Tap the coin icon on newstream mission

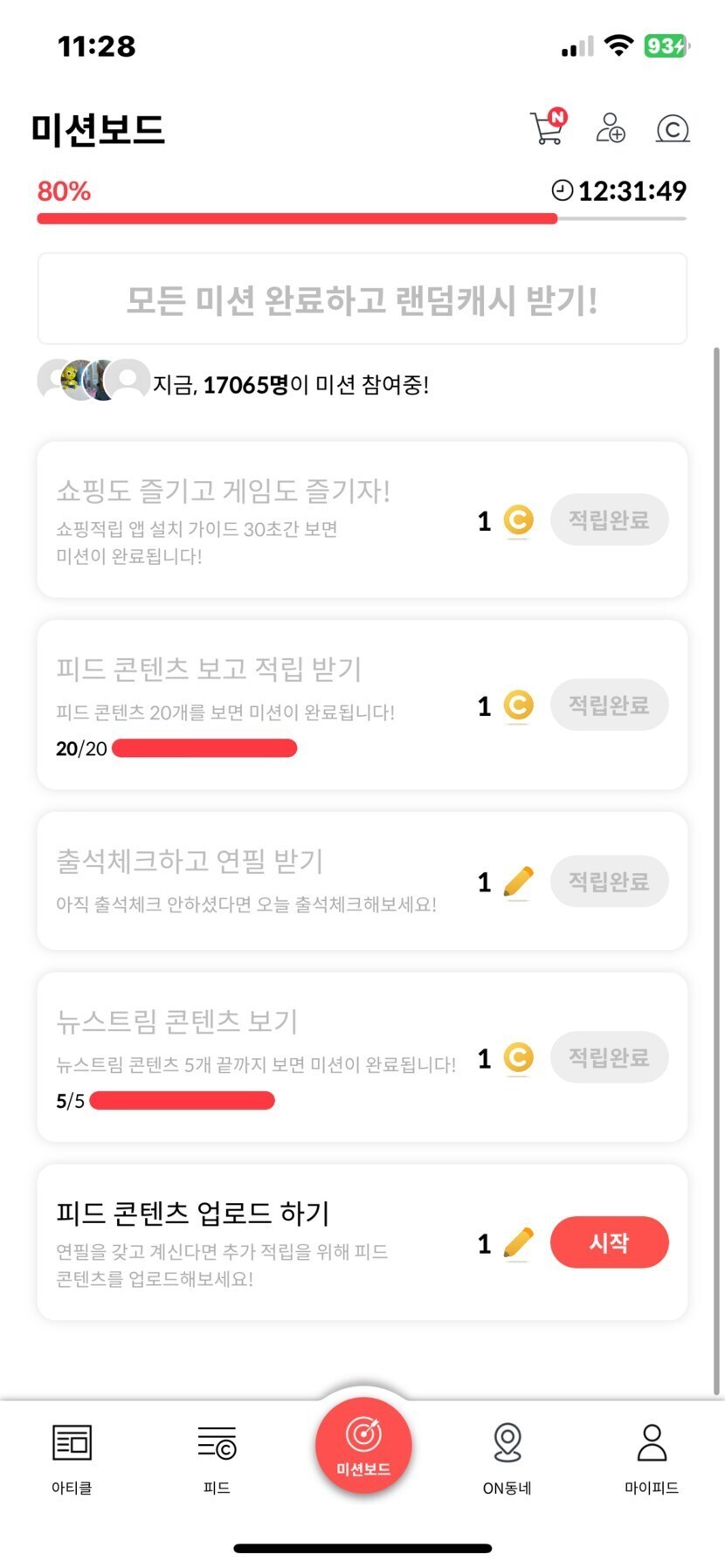click(x=519, y=1058)
